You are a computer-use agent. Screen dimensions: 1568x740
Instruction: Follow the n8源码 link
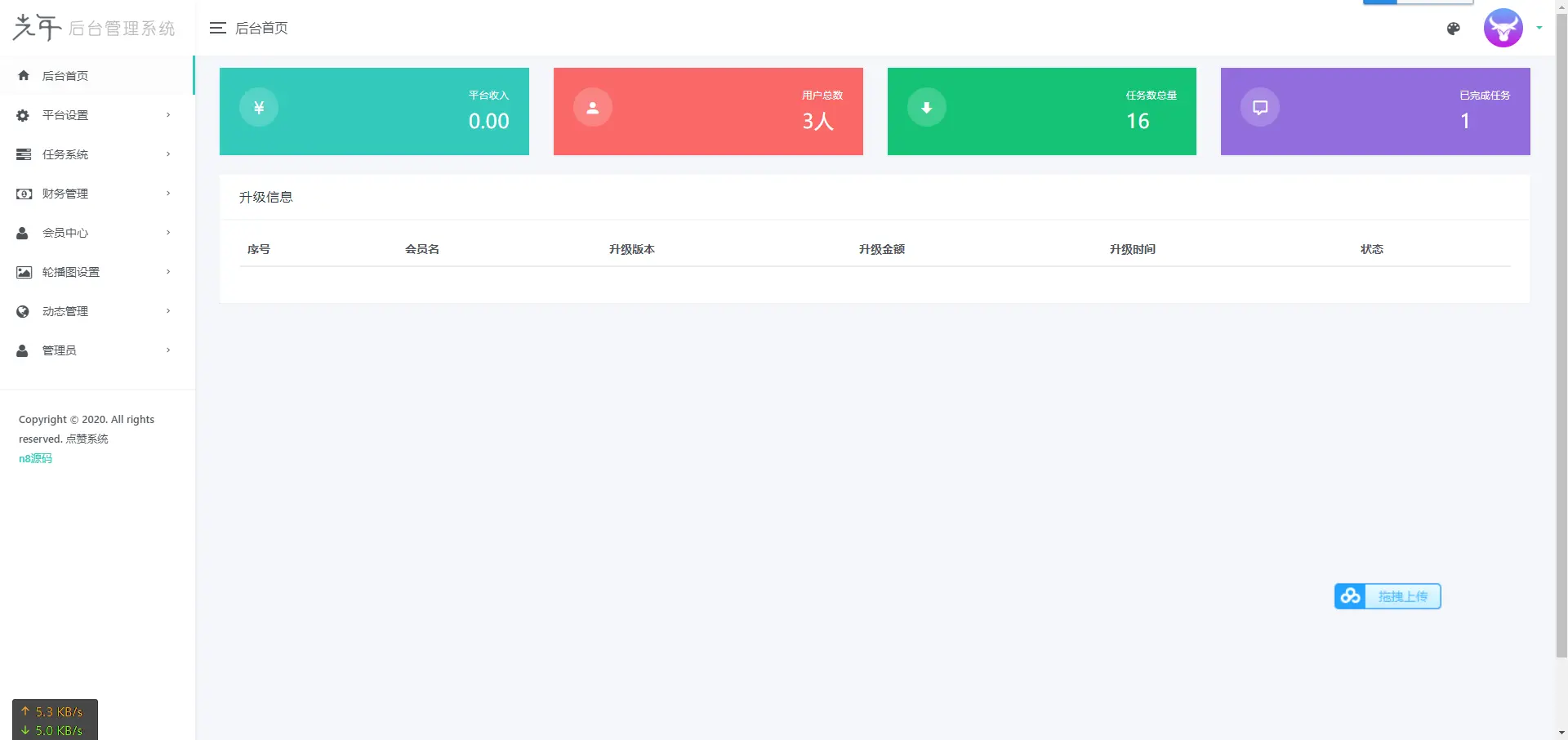[x=35, y=458]
